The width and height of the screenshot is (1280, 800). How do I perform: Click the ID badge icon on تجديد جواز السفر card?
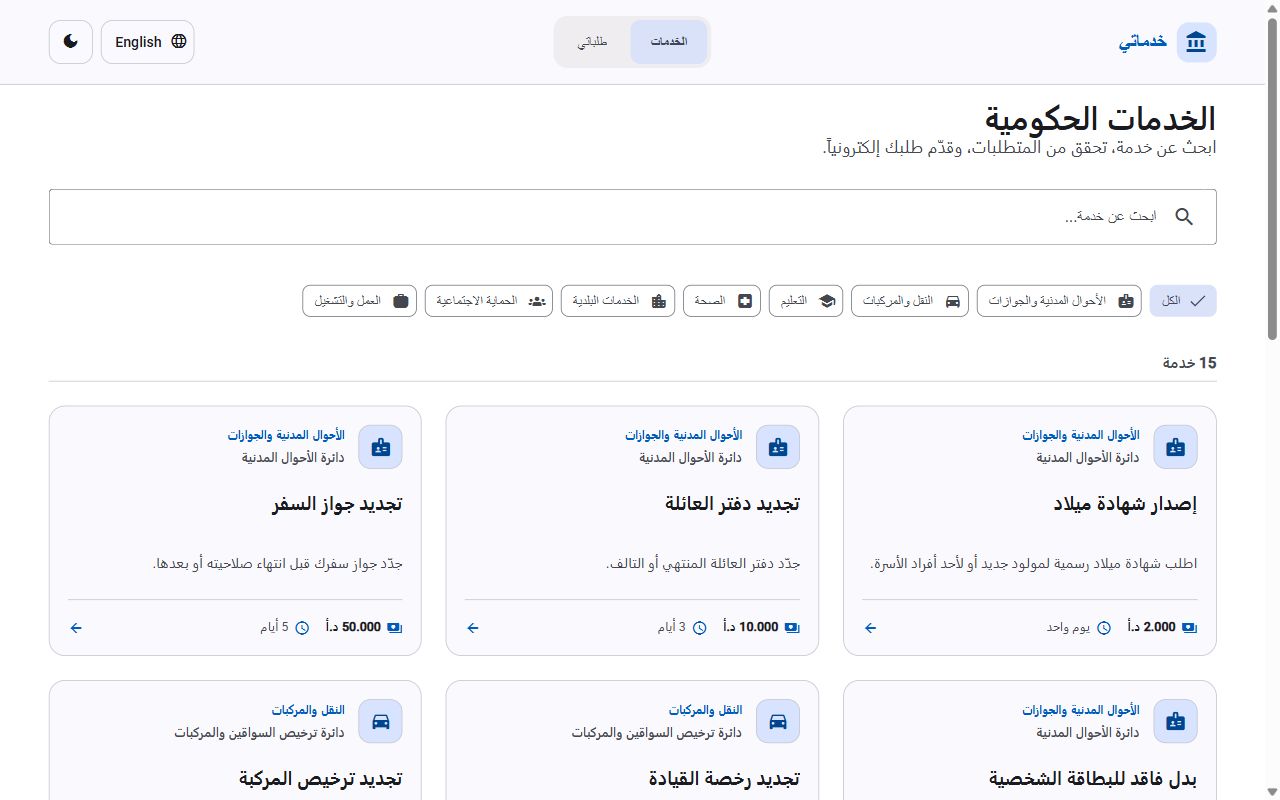[381, 447]
